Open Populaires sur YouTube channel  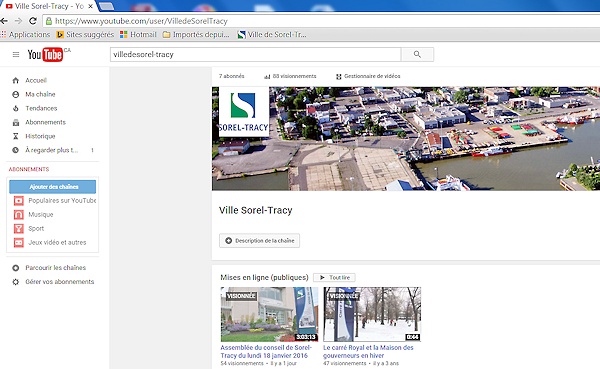[55, 201]
